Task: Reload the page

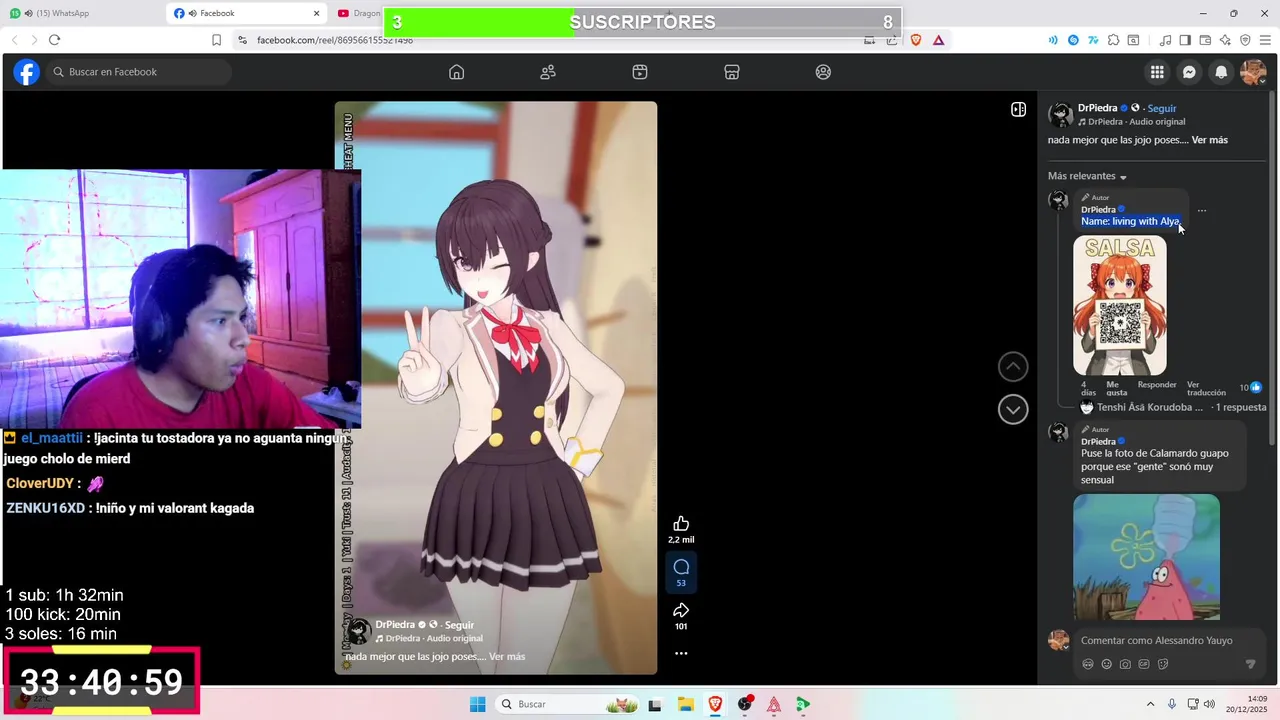Action: click(x=54, y=40)
